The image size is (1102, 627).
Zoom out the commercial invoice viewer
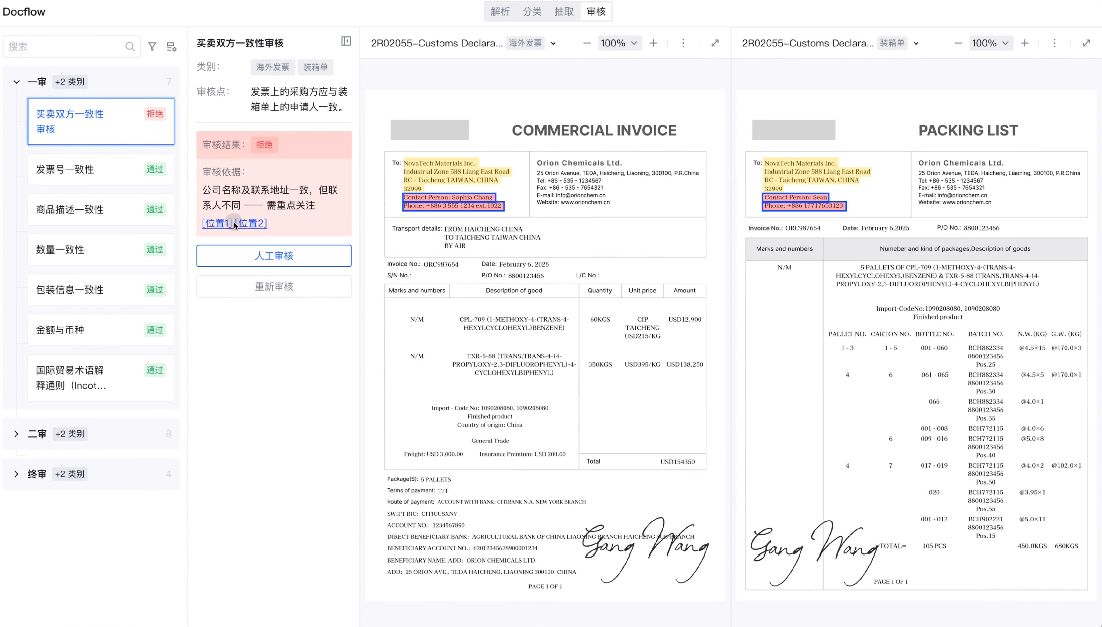click(x=583, y=43)
